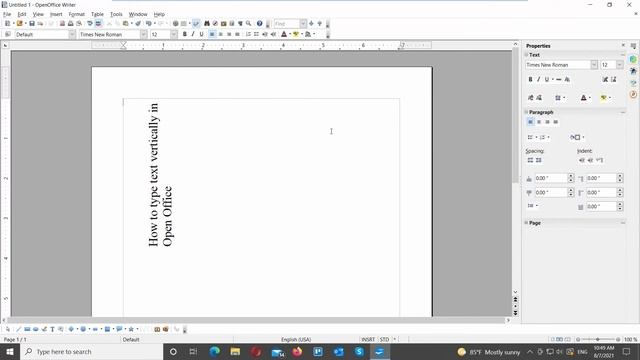The image size is (640, 360).
Task: Open sidebar font size dropdown
Action: (x=620, y=65)
